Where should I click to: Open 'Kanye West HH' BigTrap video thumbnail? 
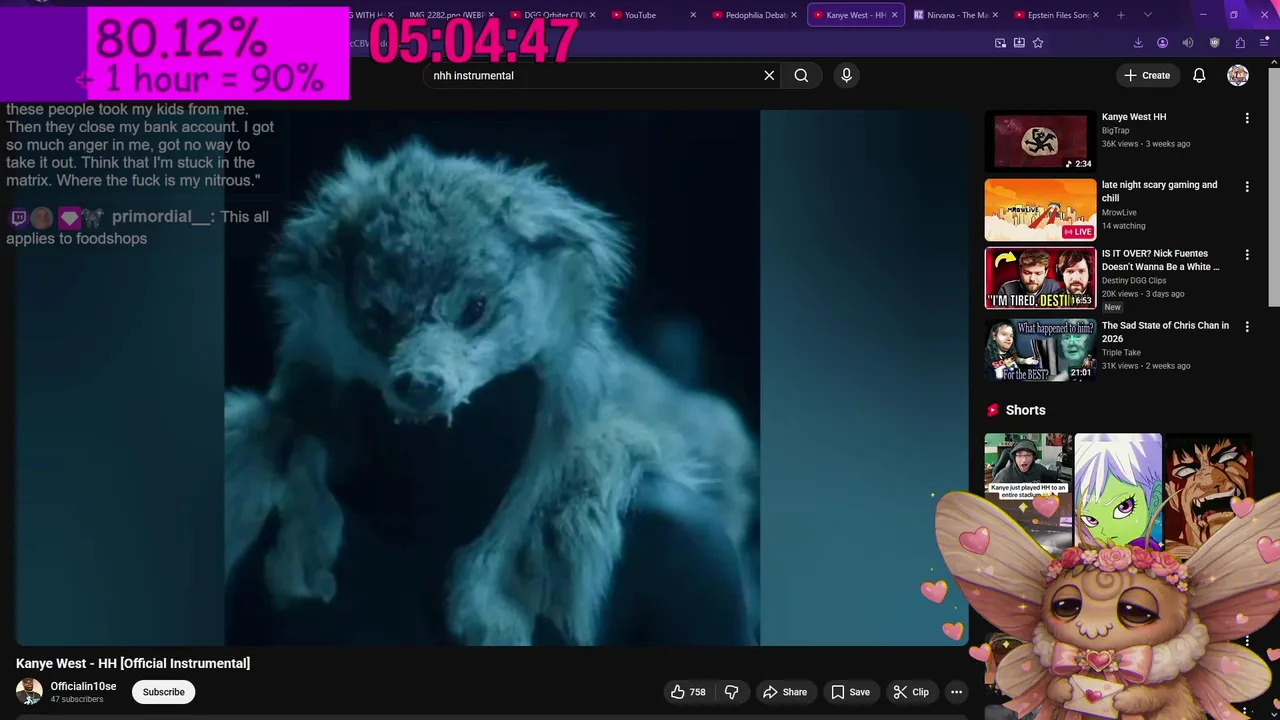pyautogui.click(x=1040, y=141)
